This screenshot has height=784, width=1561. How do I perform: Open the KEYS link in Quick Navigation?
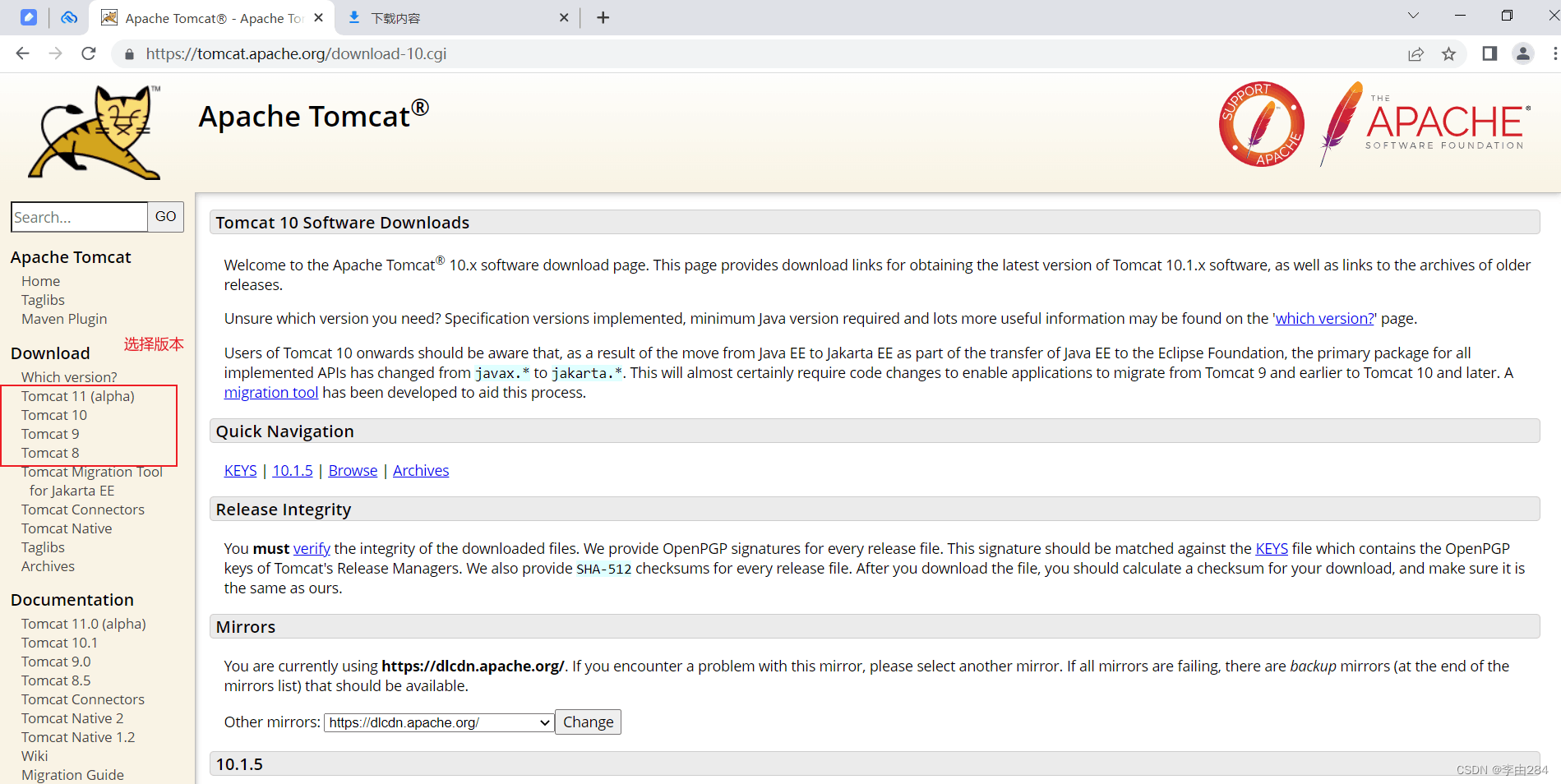pos(240,471)
